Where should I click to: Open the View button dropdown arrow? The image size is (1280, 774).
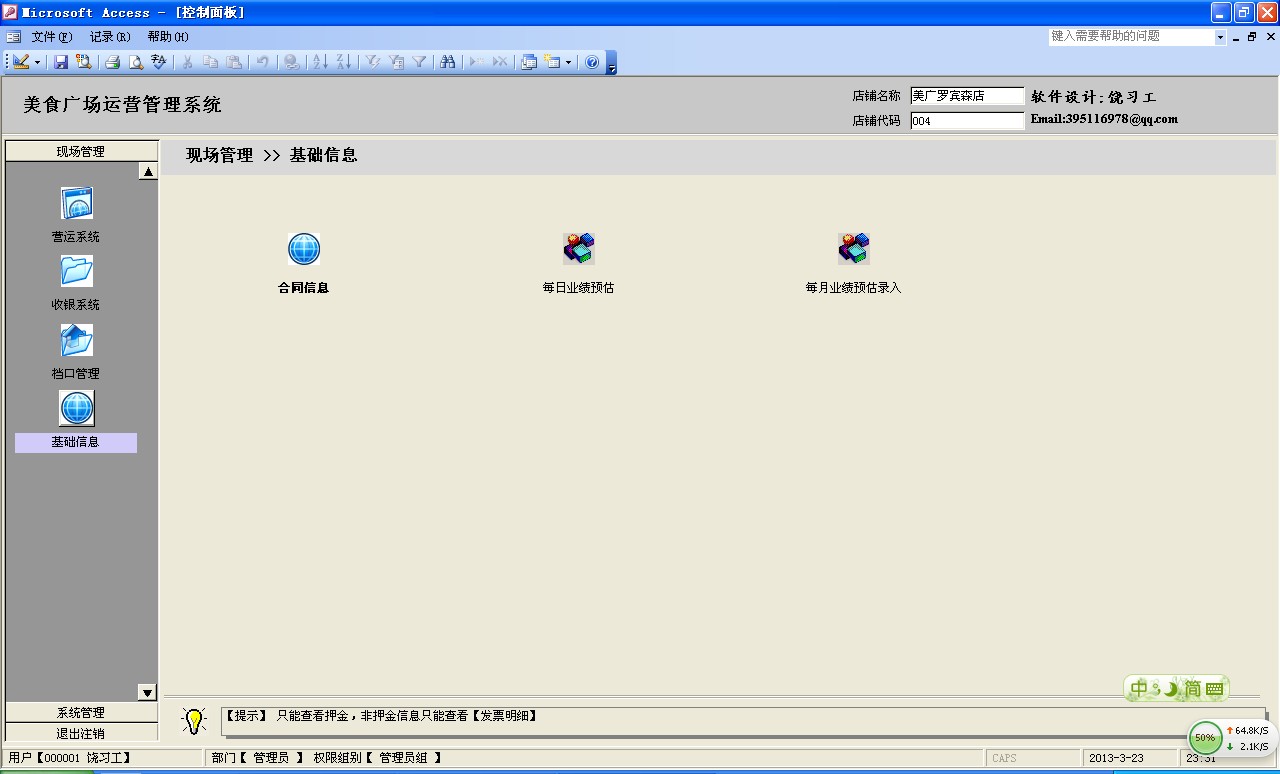point(38,62)
